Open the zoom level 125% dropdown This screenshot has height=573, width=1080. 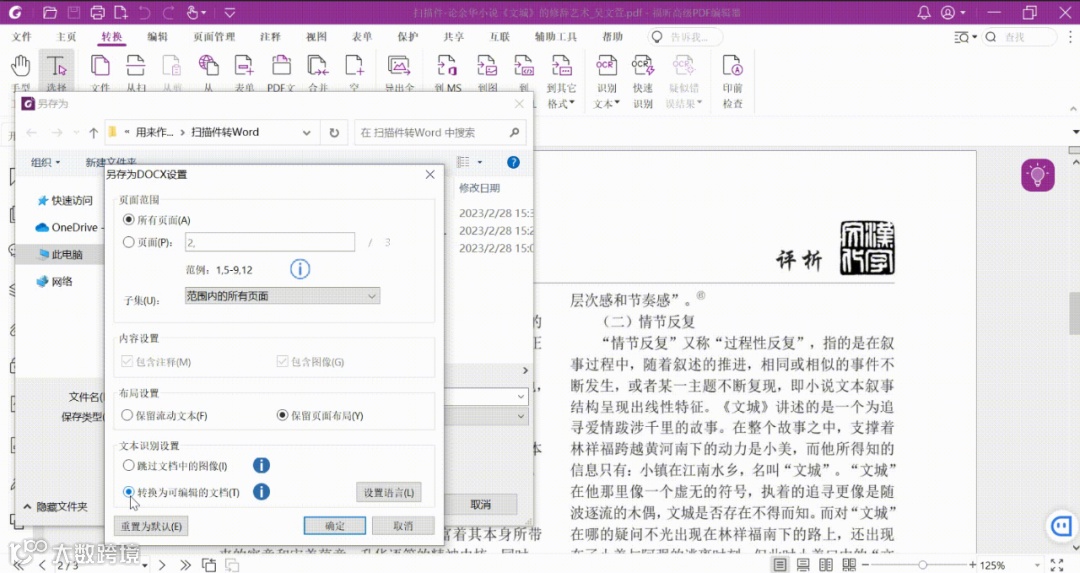(x=1037, y=565)
